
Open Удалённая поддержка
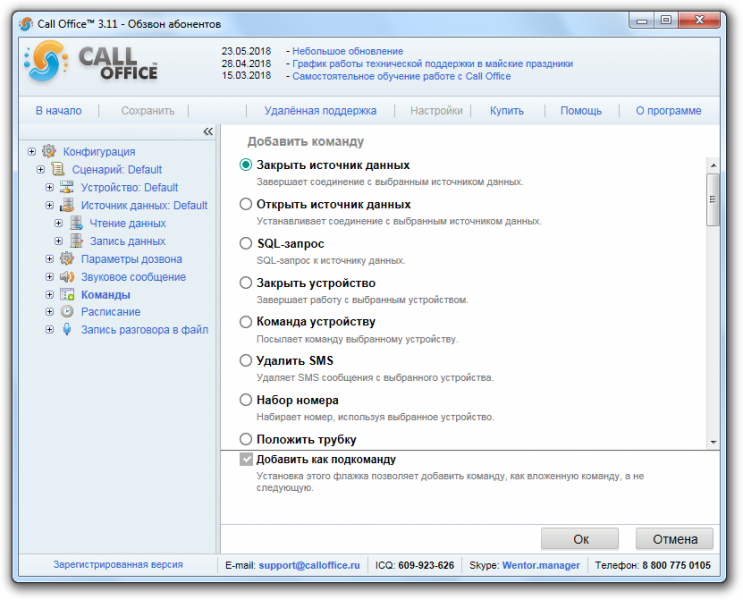(x=320, y=110)
